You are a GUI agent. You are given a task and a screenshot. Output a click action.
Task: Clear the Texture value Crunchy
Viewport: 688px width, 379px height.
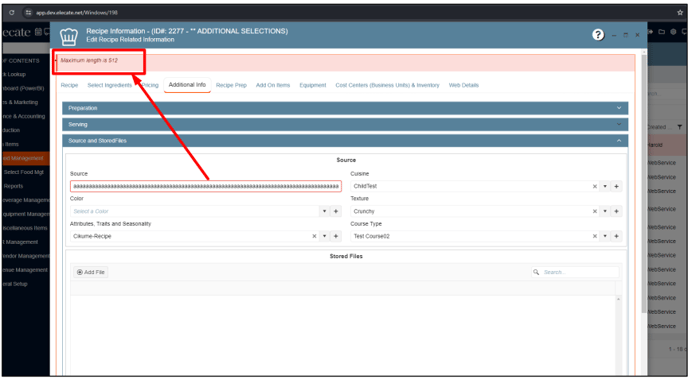[595, 211]
